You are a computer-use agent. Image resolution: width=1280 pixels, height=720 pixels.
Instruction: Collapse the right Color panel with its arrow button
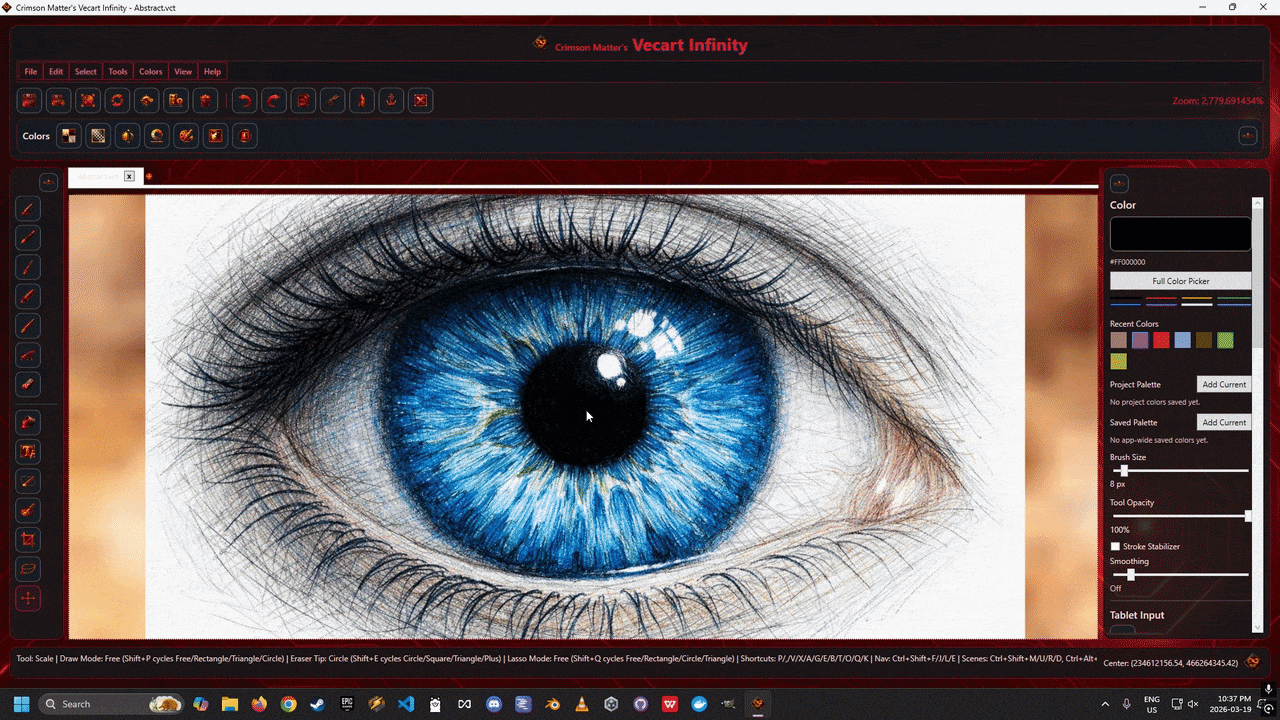point(1119,183)
